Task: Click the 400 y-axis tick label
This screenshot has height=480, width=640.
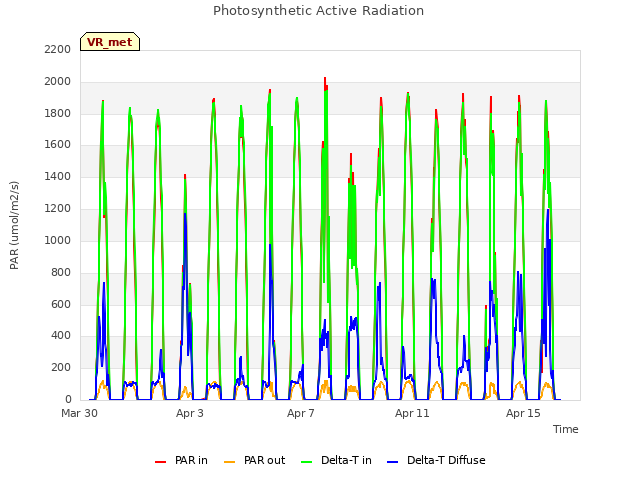Action: click(x=61, y=336)
